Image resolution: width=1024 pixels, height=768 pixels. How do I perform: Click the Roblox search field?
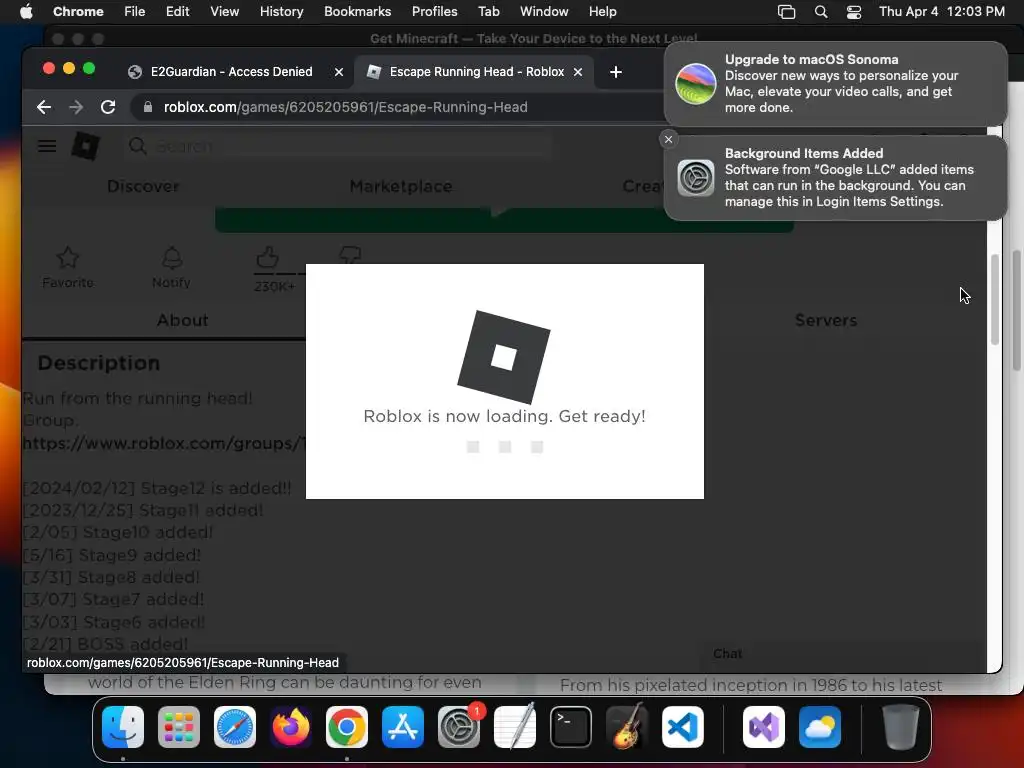tap(340, 146)
